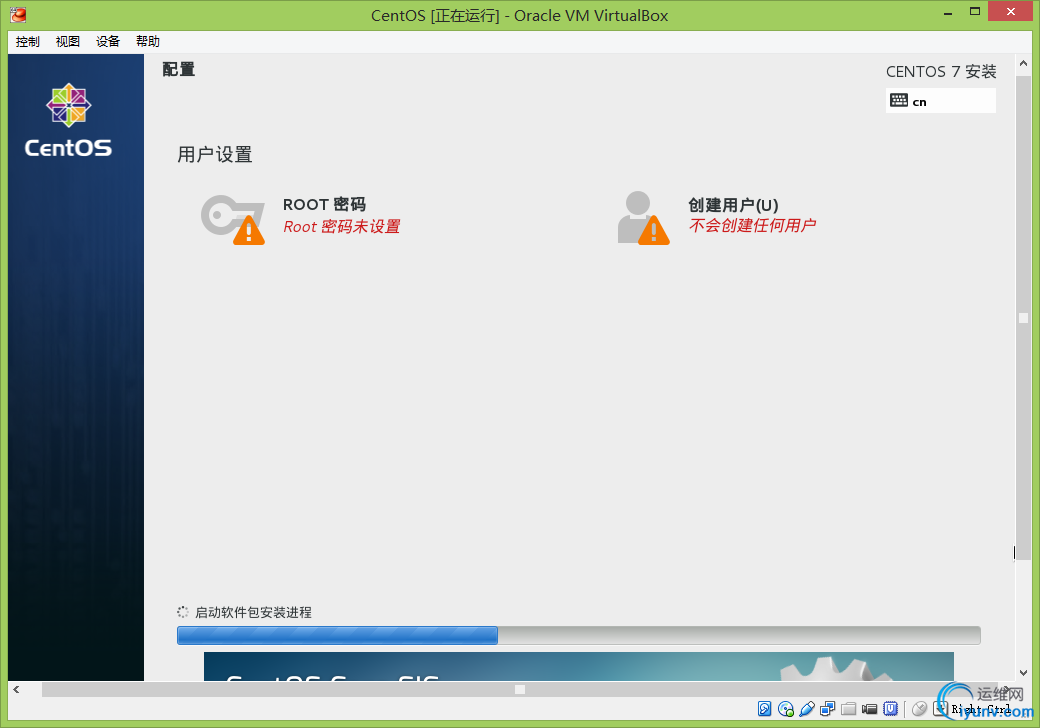Click the CENTOS 7 安装 title text
This screenshot has height=728, width=1040.
tap(941, 72)
